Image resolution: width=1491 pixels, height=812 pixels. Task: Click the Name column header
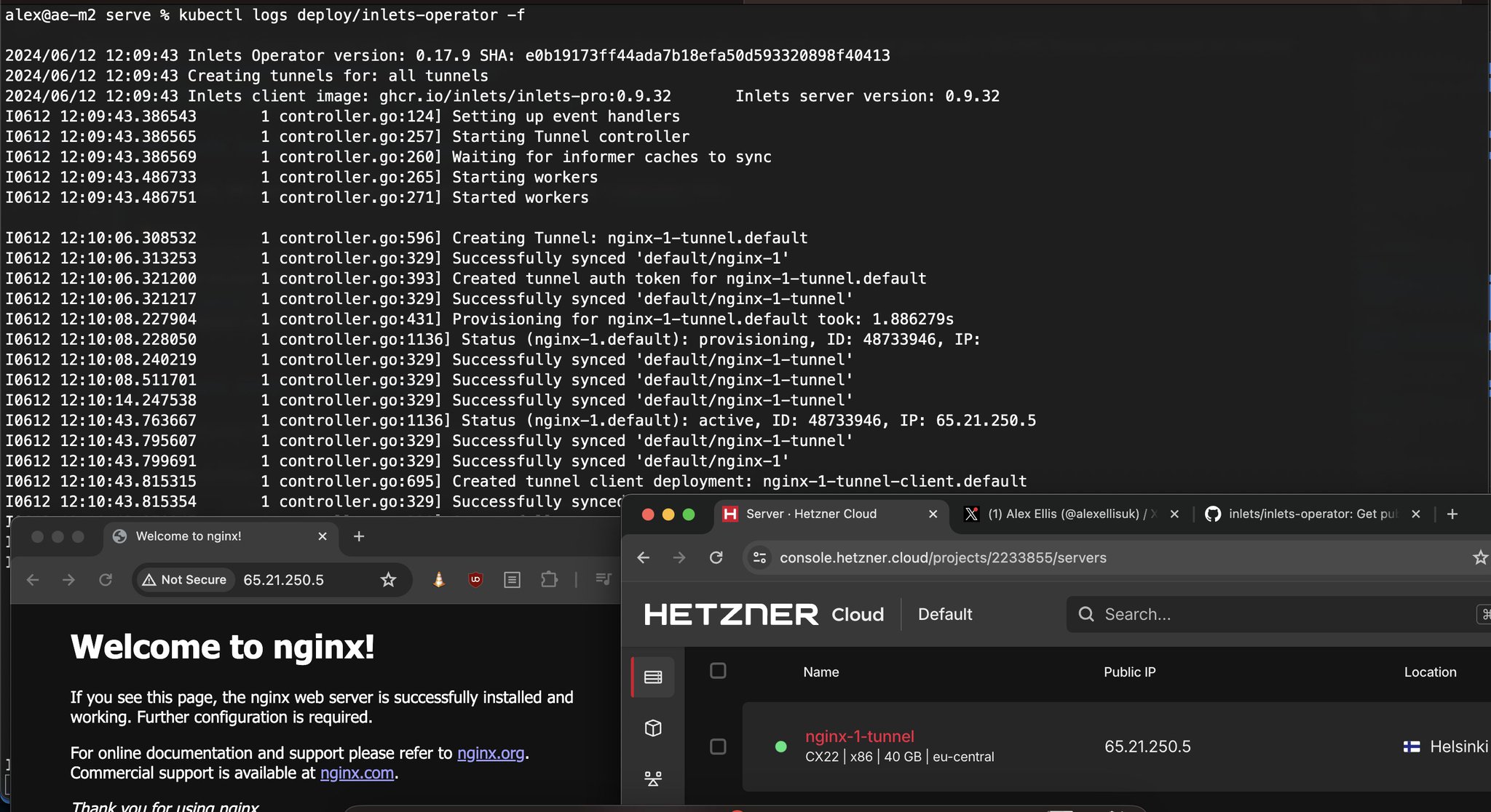pyautogui.click(x=821, y=672)
